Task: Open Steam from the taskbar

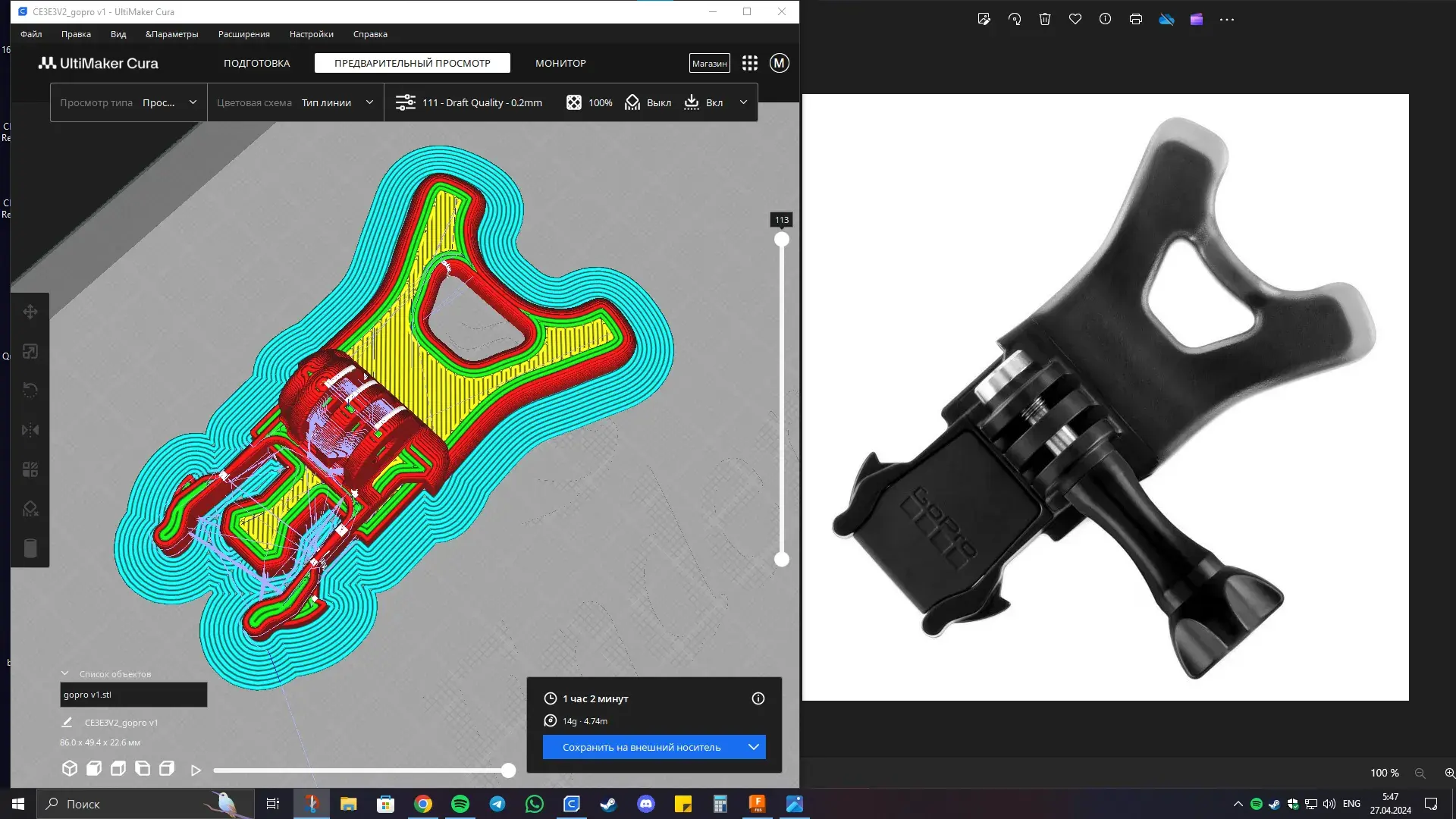Action: pyautogui.click(x=609, y=804)
